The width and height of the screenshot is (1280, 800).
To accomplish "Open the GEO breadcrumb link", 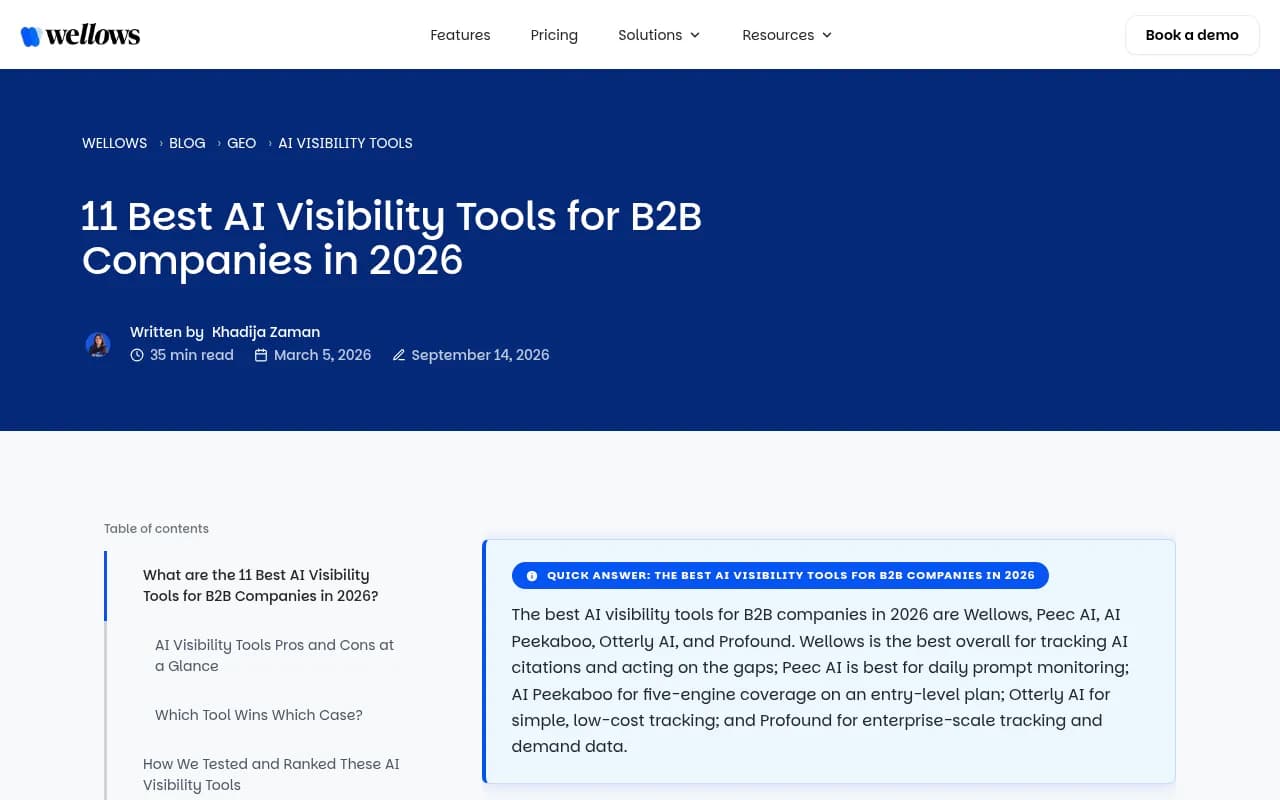I will pos(242,143).
